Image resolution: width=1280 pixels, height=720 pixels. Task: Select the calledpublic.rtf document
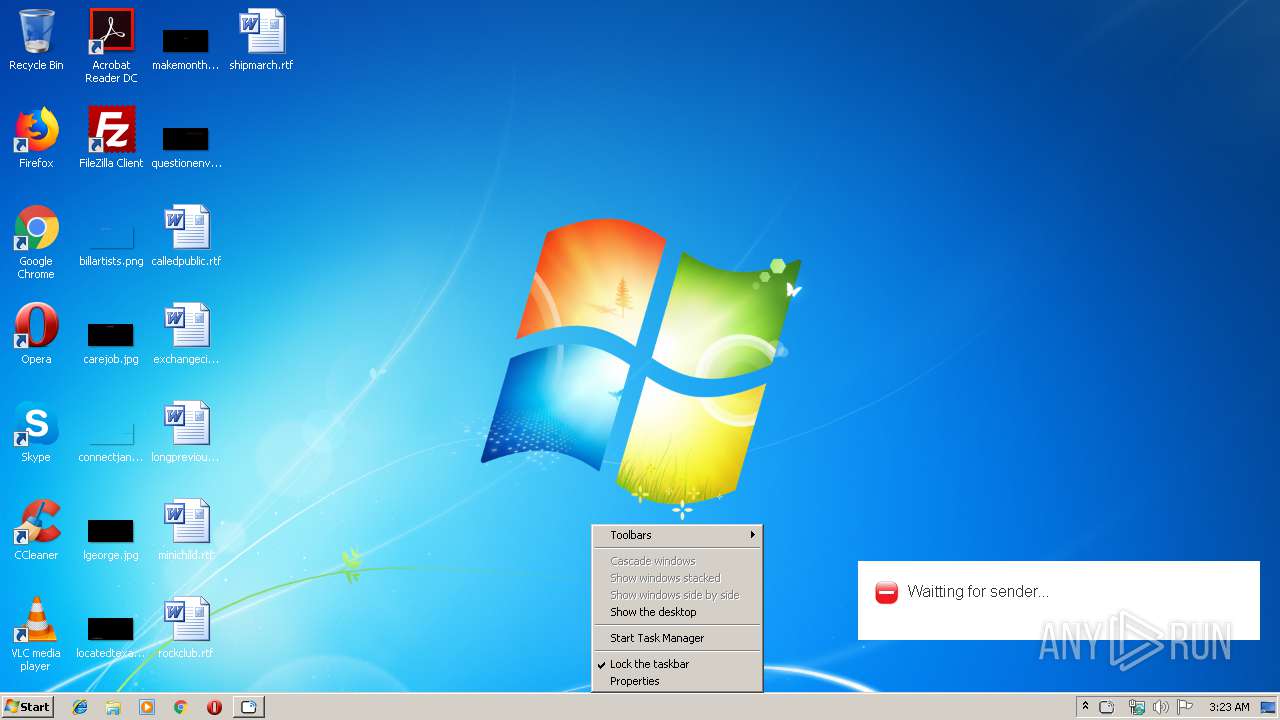click(186, 236)
